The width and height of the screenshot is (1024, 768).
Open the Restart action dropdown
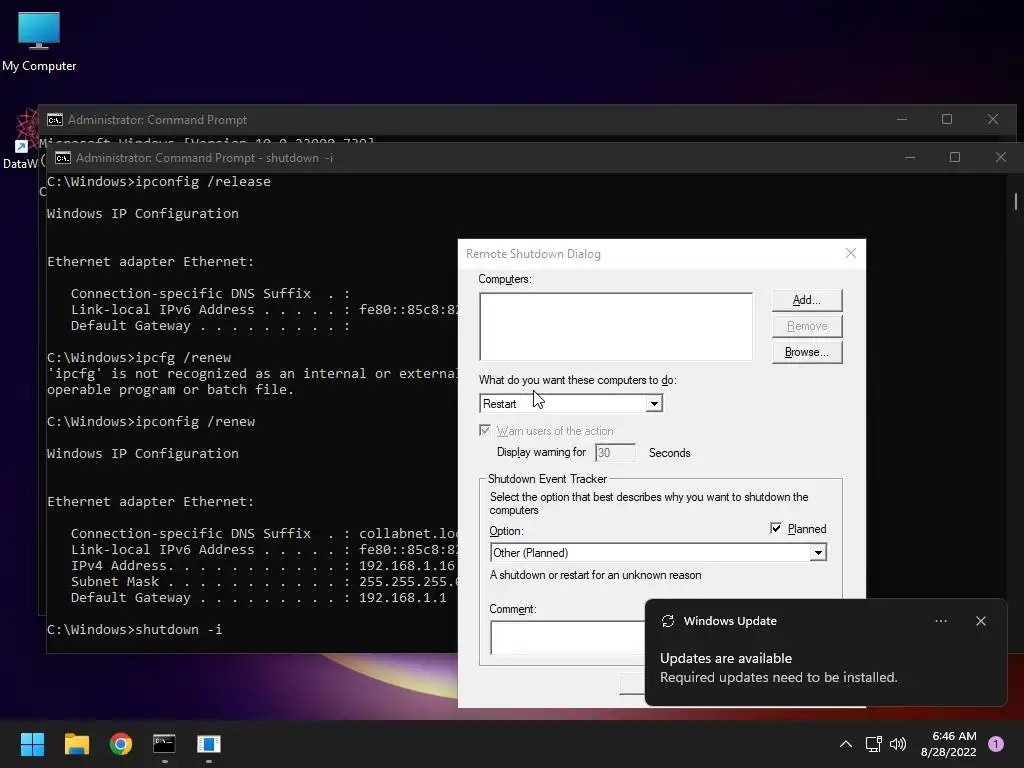[654, 404]
